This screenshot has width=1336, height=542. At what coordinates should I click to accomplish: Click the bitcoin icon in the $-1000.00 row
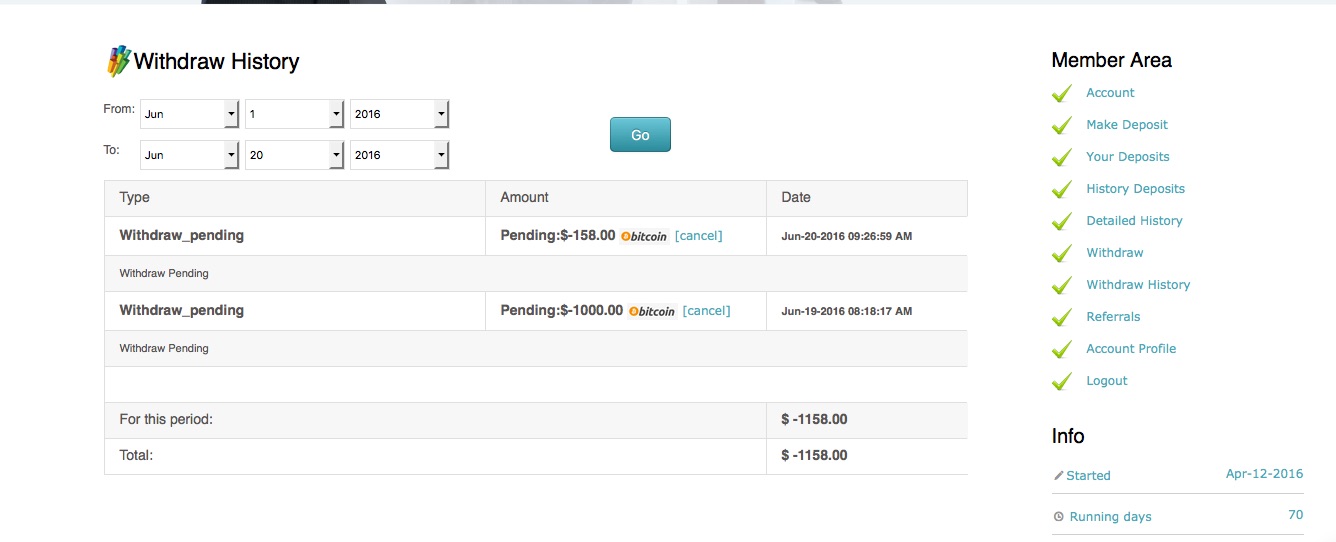pyautogui.click(x=652, y=311)
